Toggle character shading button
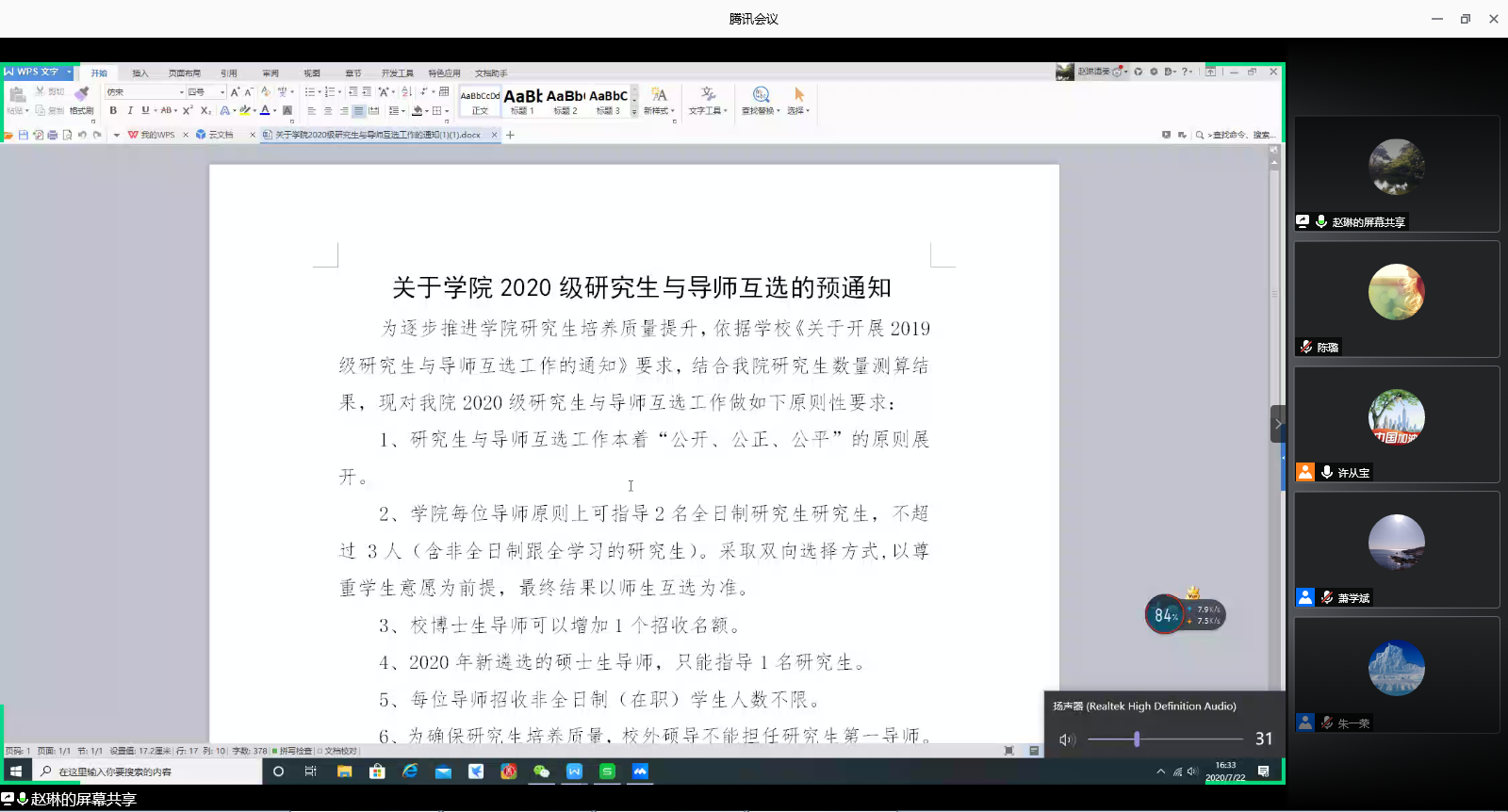This screenshot has width=1508, height=812. (287, 110)
